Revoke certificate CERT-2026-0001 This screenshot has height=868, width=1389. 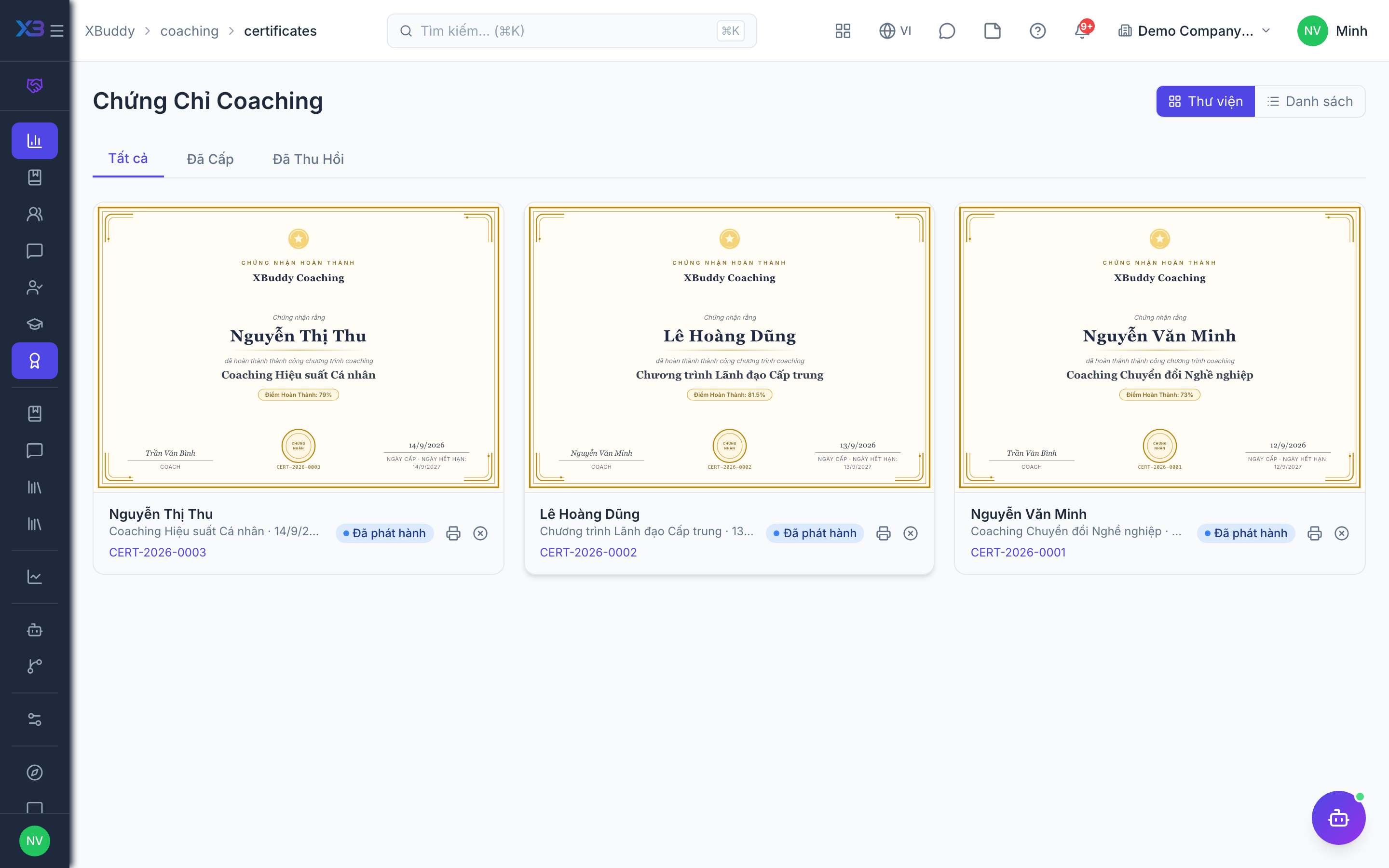pos(1341,533)
